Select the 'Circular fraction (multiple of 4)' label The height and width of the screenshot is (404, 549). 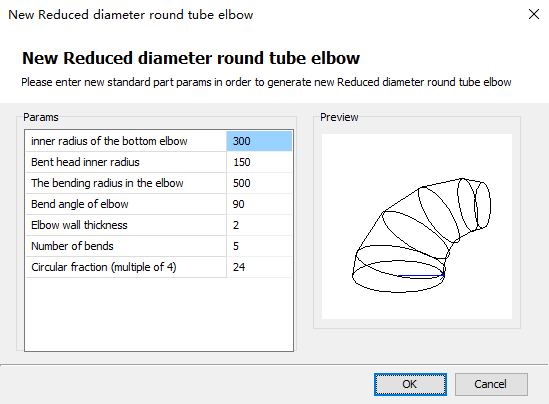click(x=104, y=267)
